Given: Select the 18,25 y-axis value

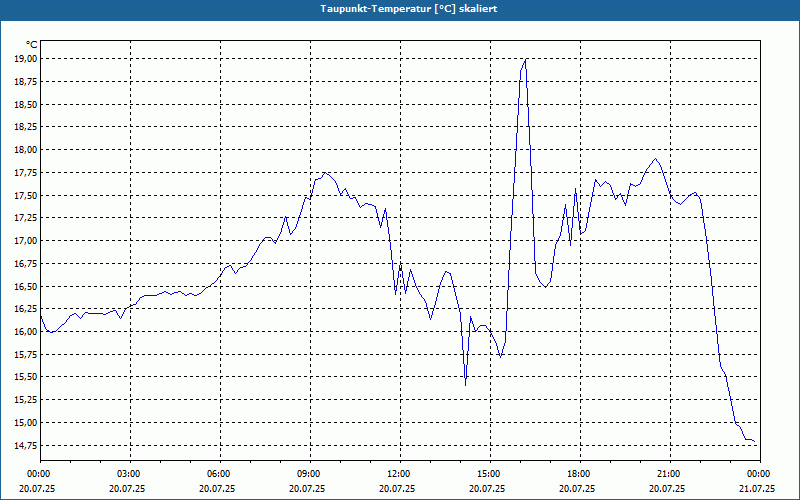Looking at the screenshot, I should coord(27,127).
